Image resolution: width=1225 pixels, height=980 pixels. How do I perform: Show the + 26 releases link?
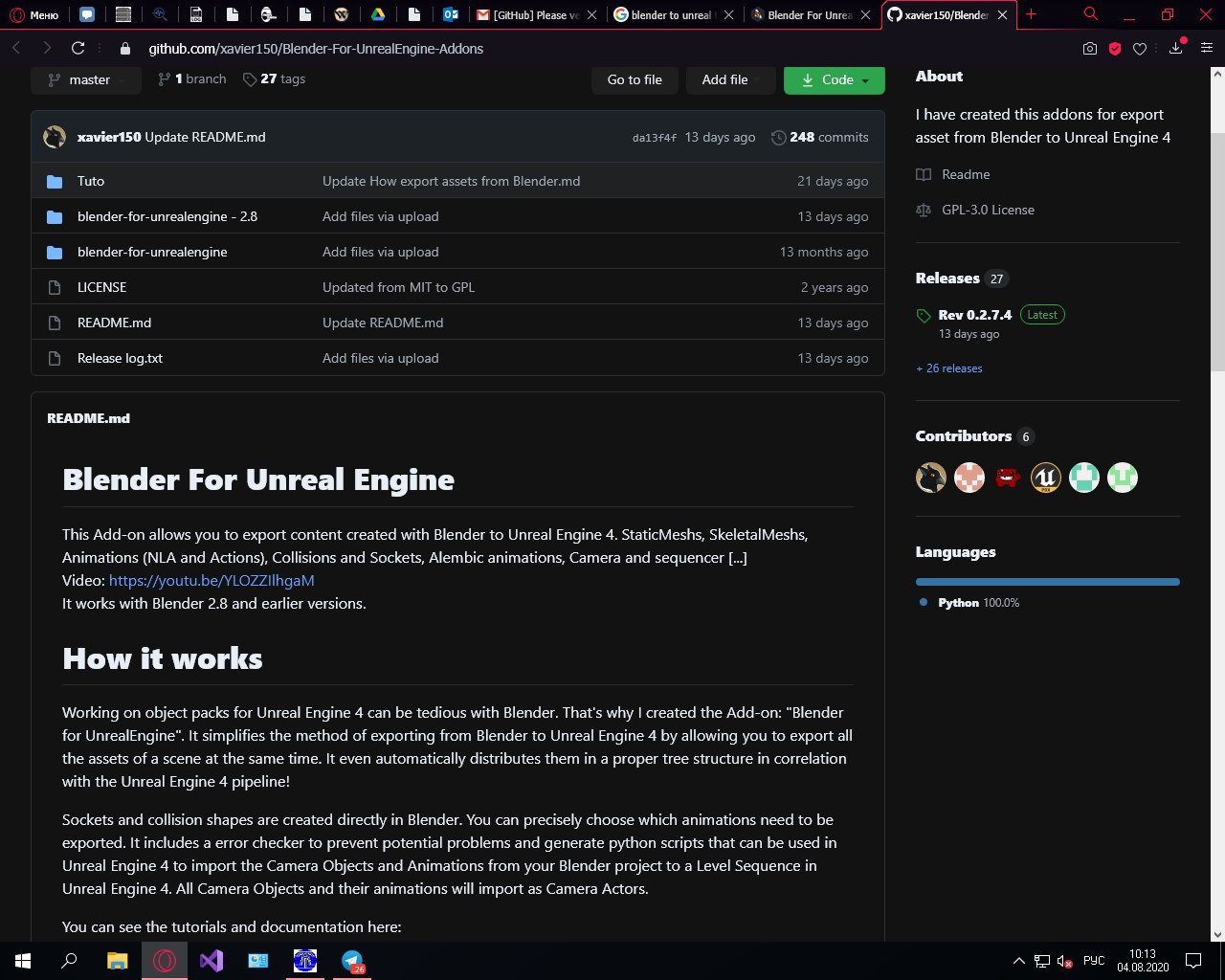click(x=948, y=368)
